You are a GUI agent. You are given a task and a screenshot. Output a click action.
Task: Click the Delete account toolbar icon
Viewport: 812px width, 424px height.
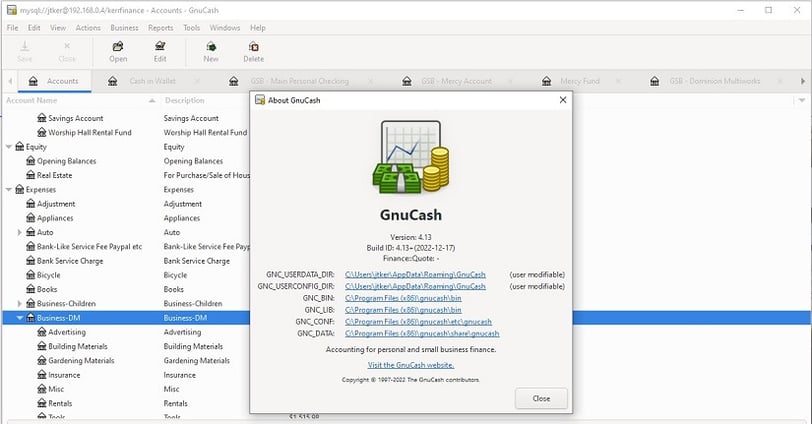[254, 47]
